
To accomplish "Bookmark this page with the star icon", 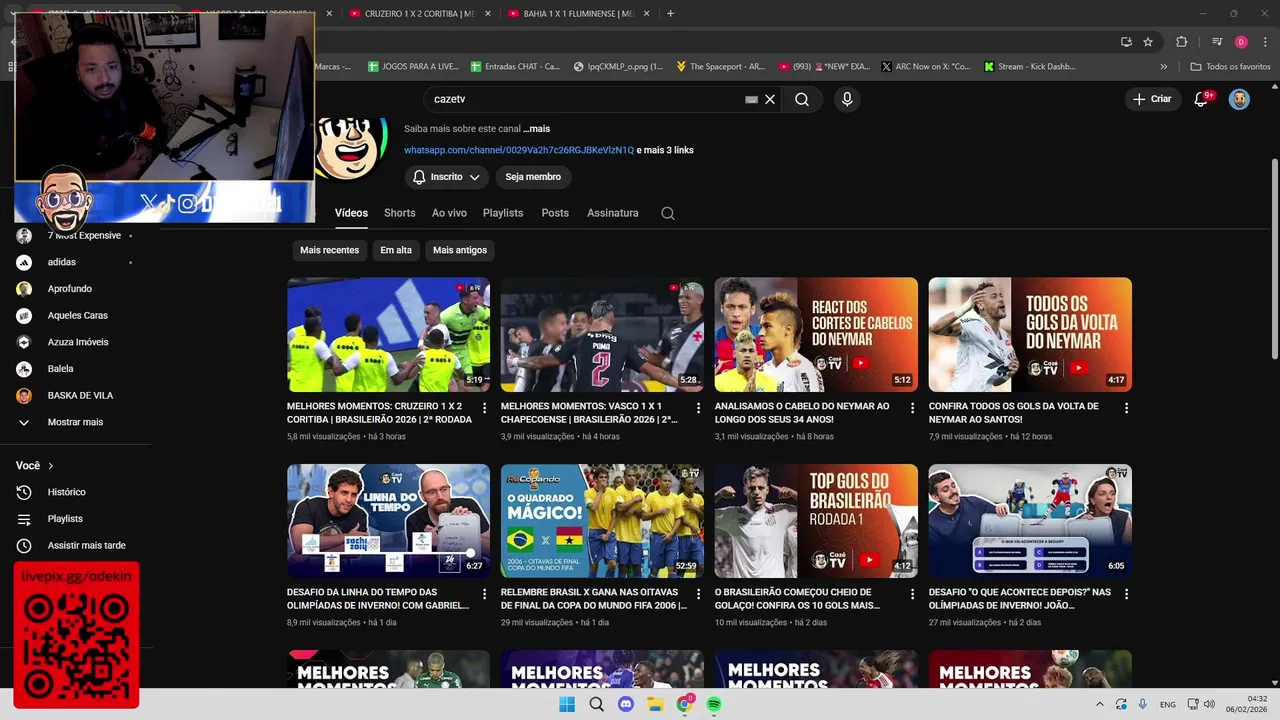I will pos(1148,42).
